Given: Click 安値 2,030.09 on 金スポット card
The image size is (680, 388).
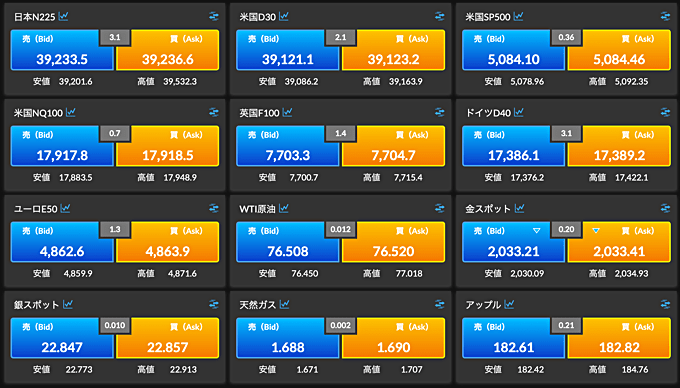Looking at the screenshot, I should click(514, 274).
